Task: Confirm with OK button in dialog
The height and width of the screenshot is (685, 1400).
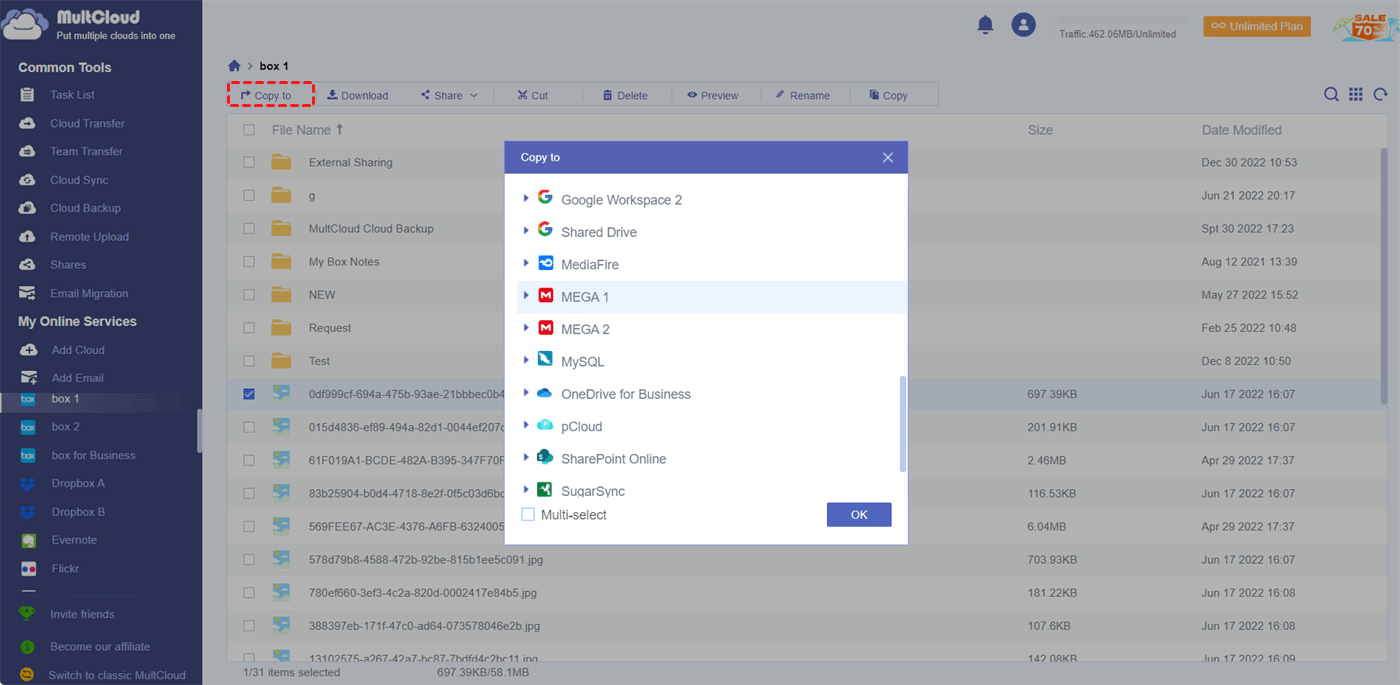Action: [x=859, y=514]
